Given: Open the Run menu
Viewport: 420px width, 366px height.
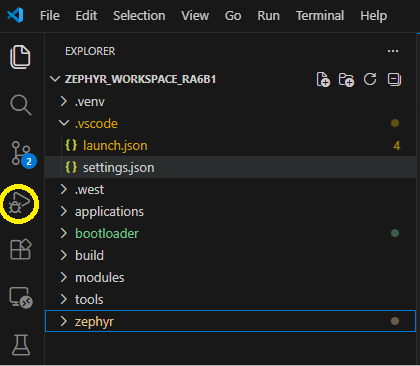Looking at the screenshot, I should coord(268,16).
